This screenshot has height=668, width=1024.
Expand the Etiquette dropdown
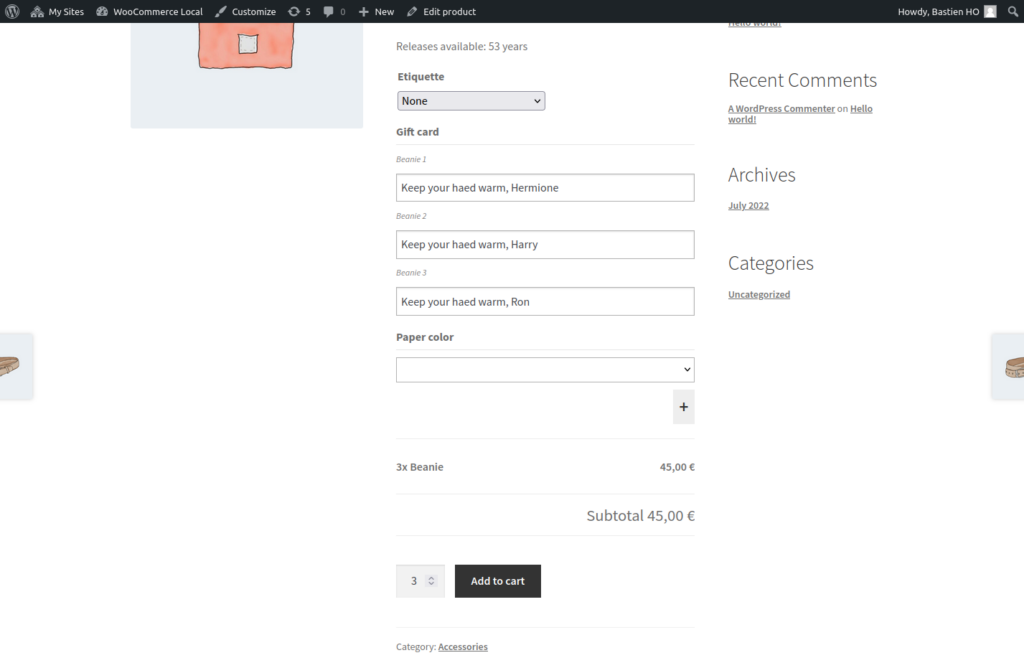[471, 101]
